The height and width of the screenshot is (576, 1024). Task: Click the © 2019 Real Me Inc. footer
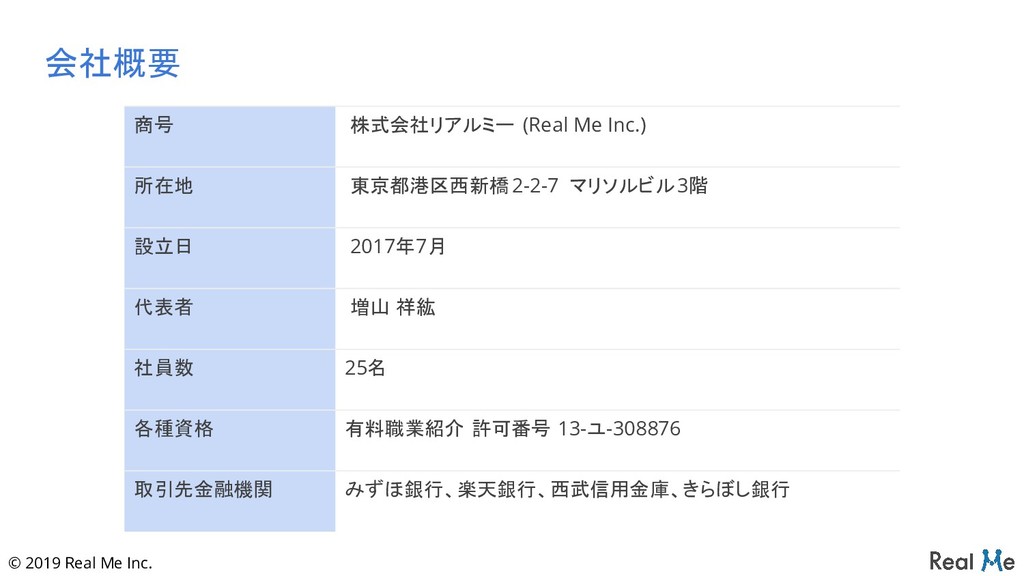[x=79, y=563]
